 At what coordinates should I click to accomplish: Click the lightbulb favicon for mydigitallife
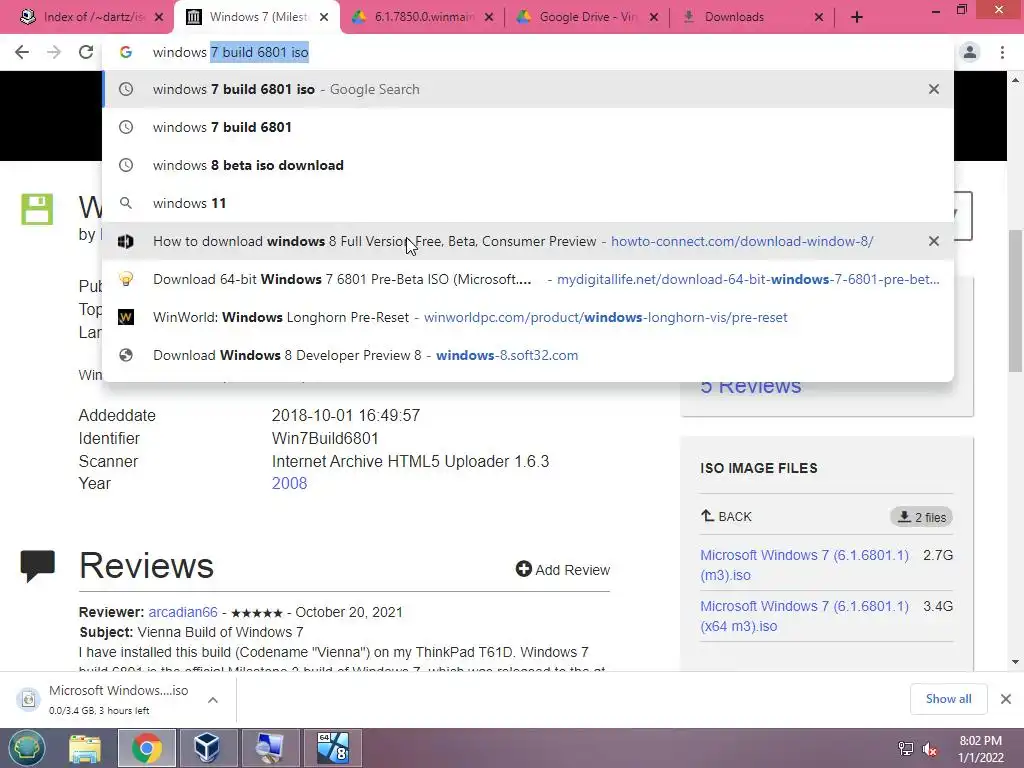(126, 279)
